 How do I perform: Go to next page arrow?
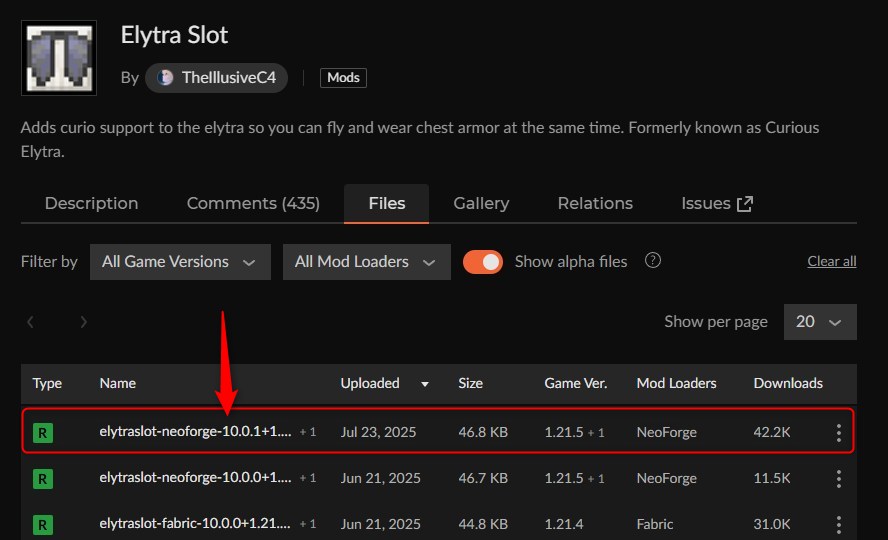pyautogui.click(x=83, y=322)
